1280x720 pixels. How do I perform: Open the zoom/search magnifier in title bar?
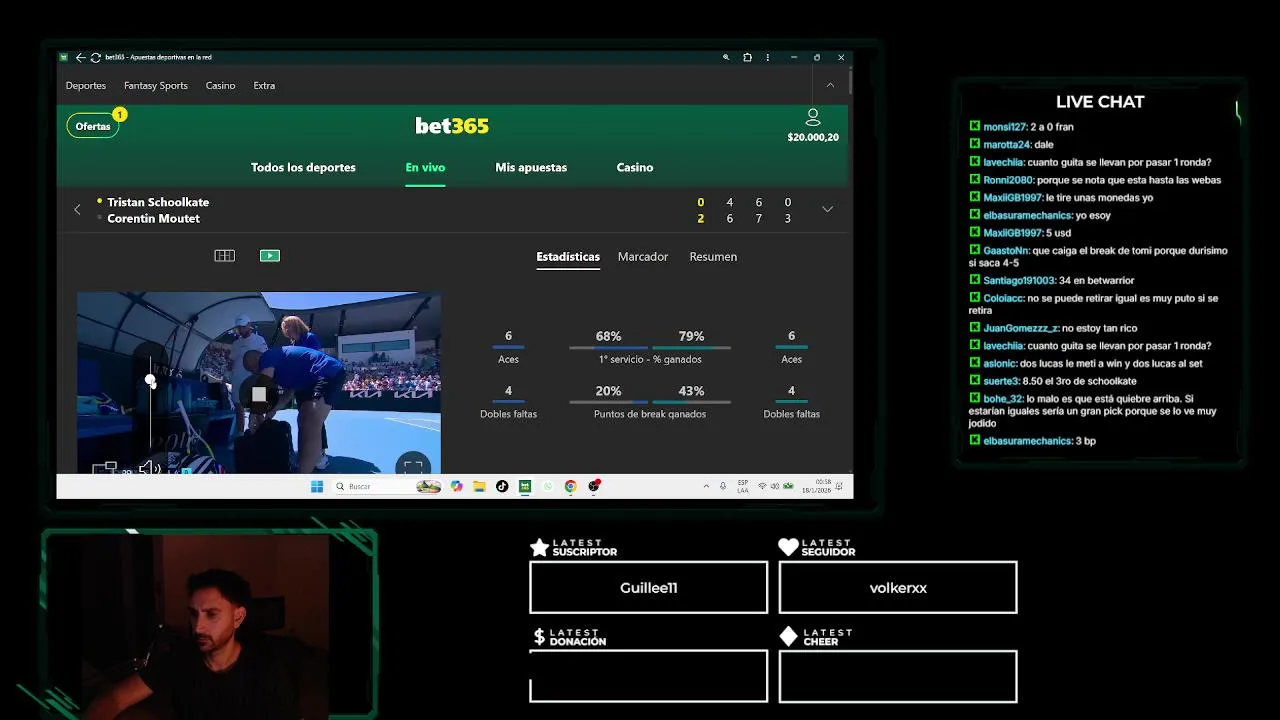pyautogui.click(x=726, y=57)
